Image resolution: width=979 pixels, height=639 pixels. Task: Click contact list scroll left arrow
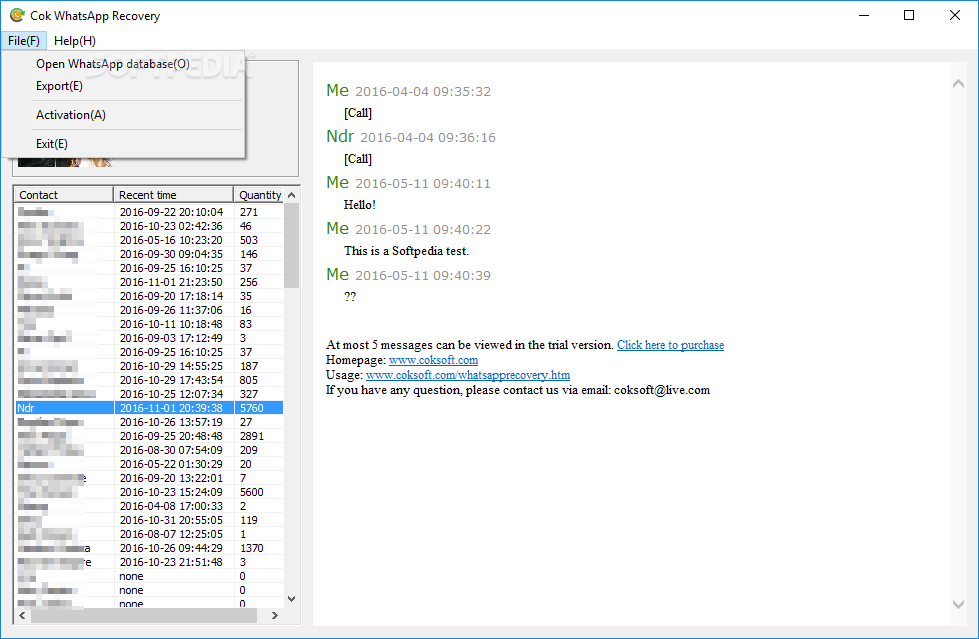(x=22, y=615)
